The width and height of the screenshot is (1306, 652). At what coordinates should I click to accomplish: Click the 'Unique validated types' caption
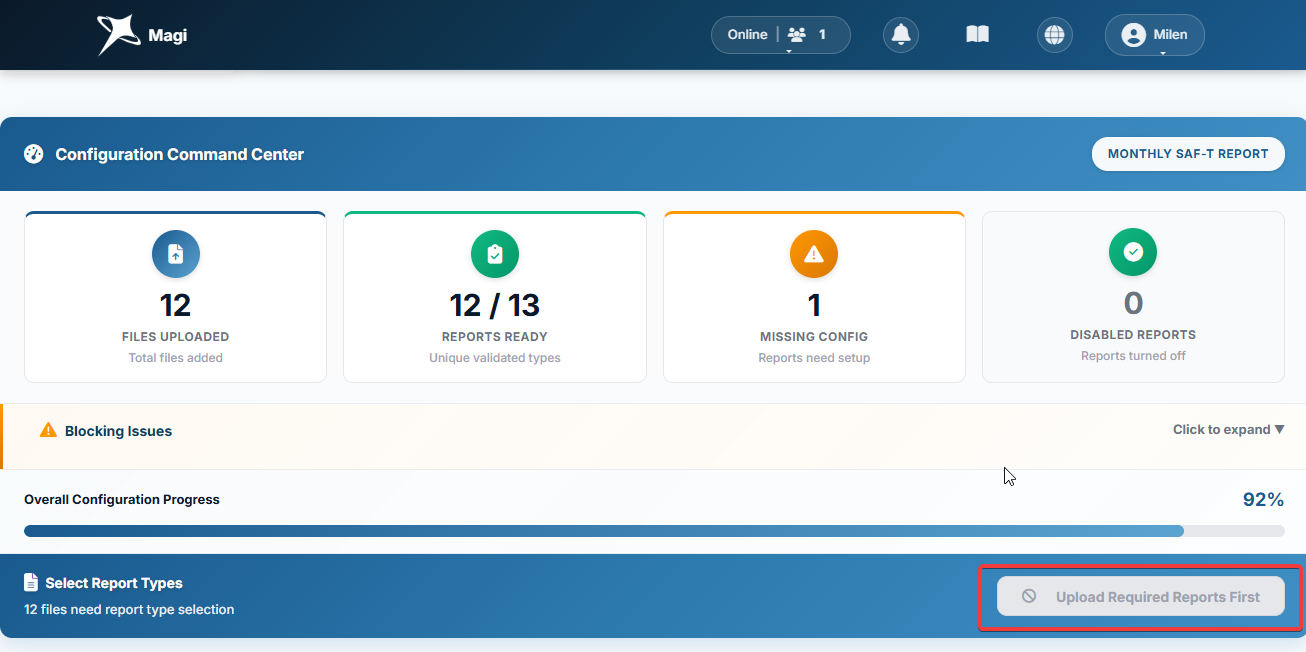(x=495, y=358)
